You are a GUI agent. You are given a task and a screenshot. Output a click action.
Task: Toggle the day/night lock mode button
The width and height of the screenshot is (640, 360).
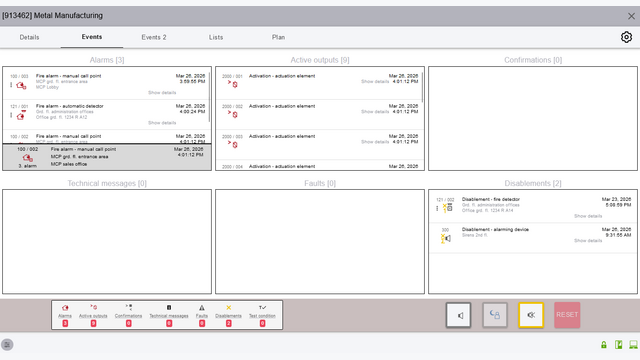(495, 315)
